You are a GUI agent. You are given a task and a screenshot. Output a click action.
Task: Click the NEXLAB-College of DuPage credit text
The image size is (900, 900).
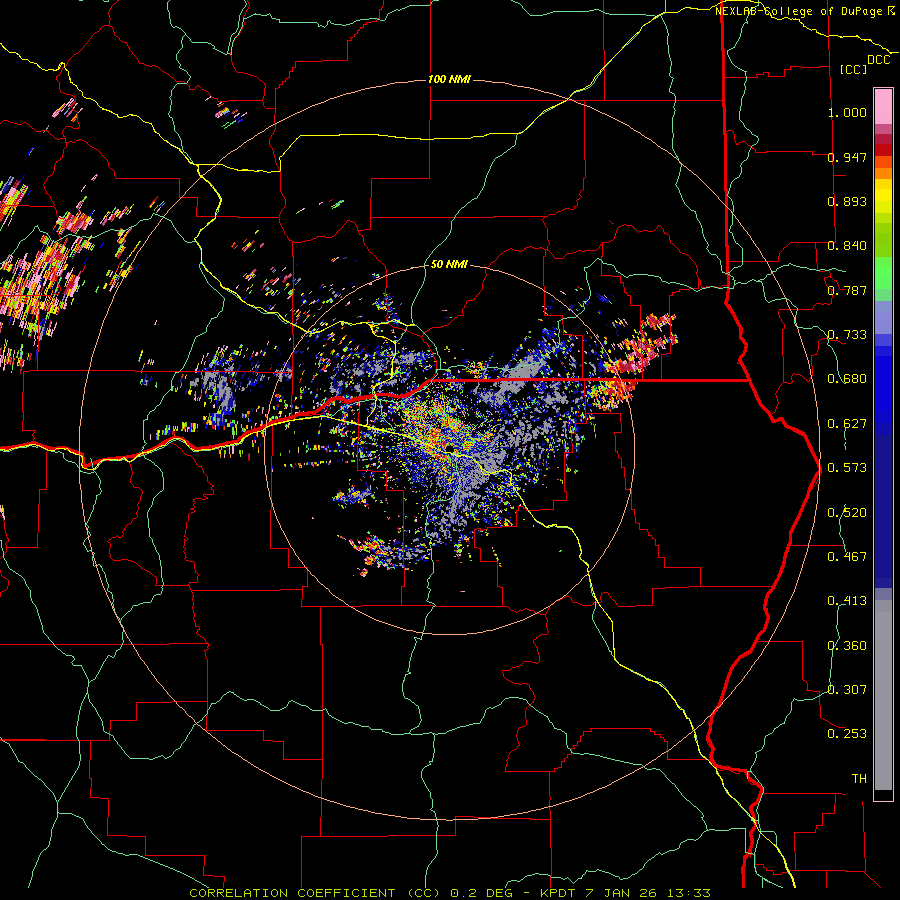(x=798, y=11)
